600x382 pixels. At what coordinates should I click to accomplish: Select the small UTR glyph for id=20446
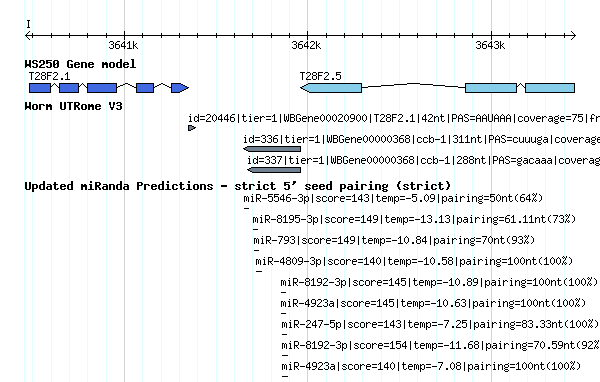pos(192,128)
